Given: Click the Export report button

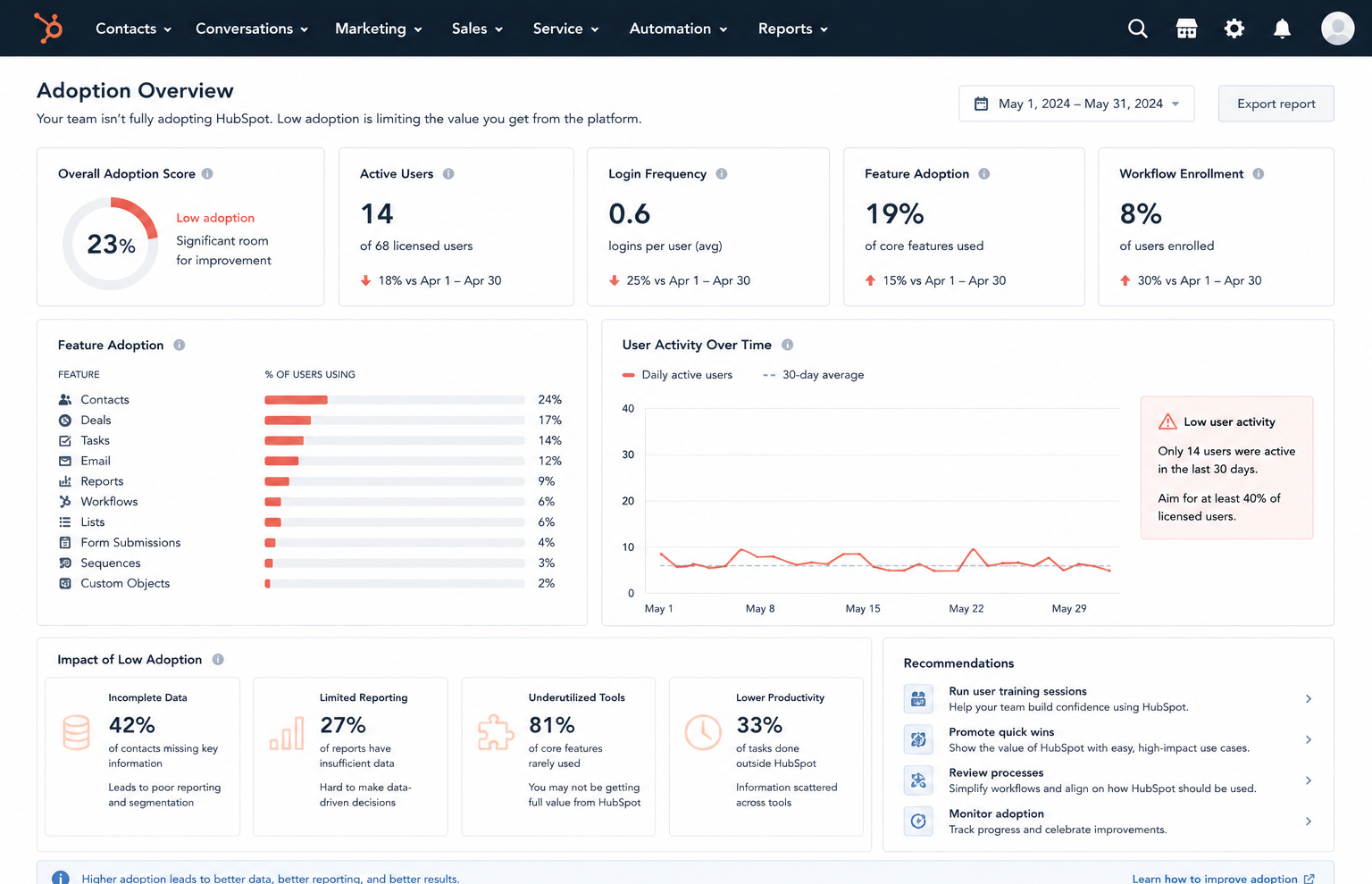Looking at the screenshot, I should click(x=1276, y=104).
